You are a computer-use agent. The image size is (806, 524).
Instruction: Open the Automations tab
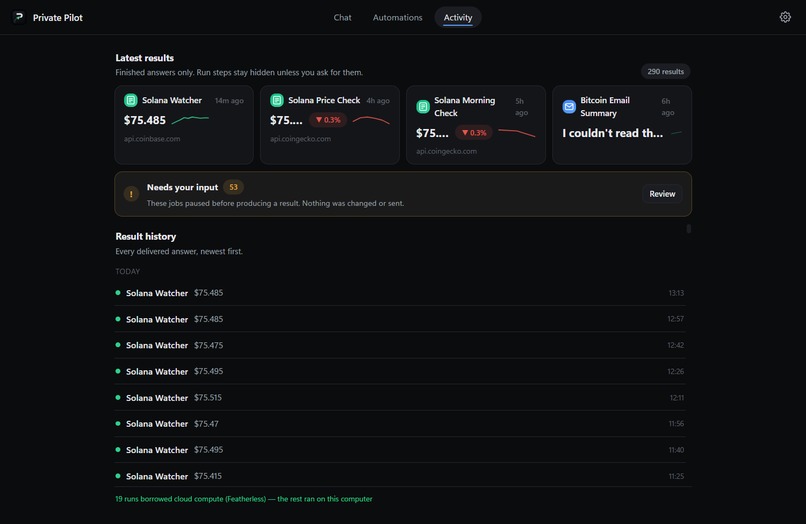pyautogui.click(x=397, y=17)
